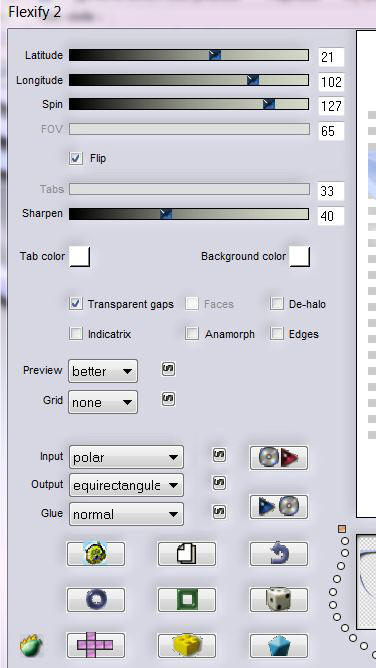The width and height of the screenshot is (376, 668).
Task: Click the Latitude slider handle
Action: click(215, 55)
